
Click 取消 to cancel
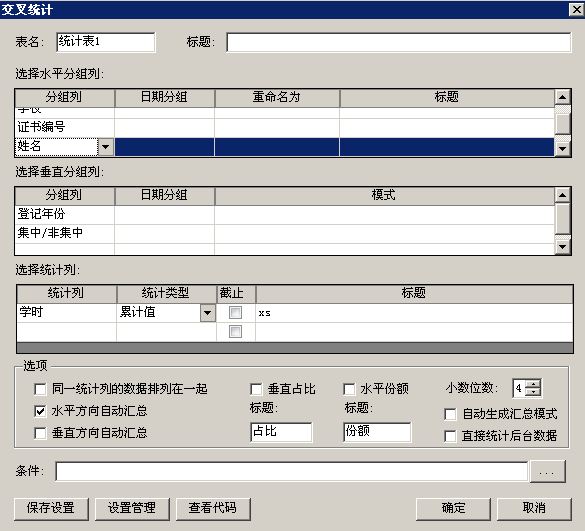534,509
